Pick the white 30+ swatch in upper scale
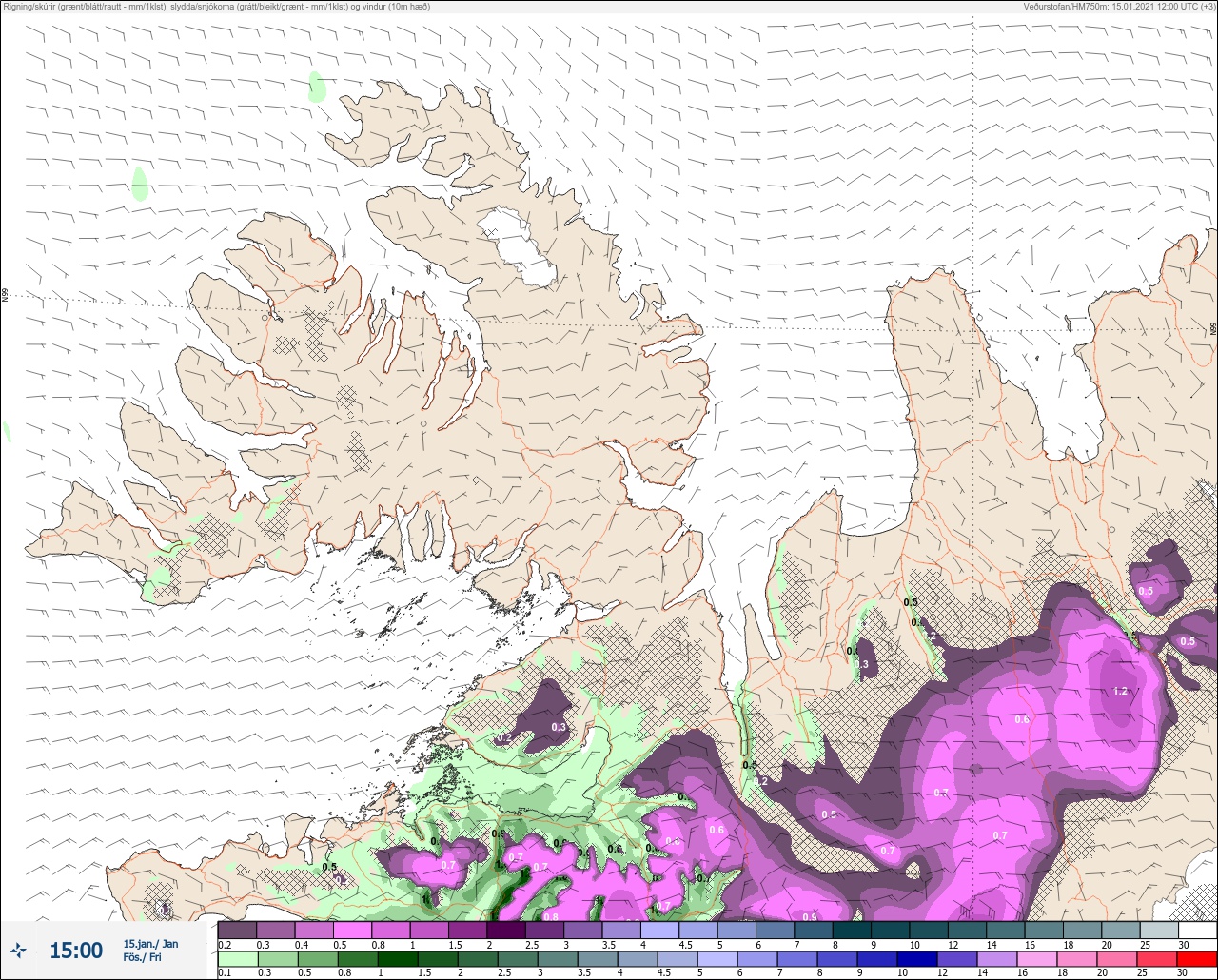The width and height of the screenshot is (1218, 980). pyautogui.click(x=1196, y=930)
